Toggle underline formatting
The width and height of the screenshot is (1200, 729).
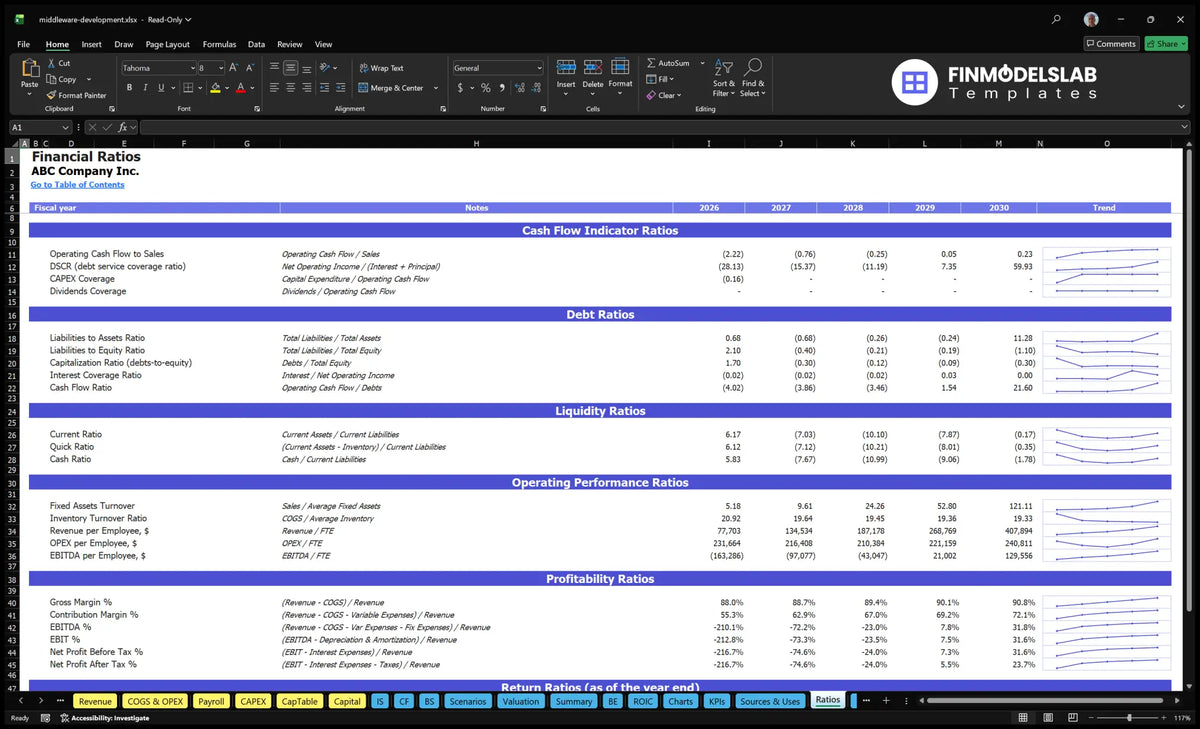[x=159, y=88]
